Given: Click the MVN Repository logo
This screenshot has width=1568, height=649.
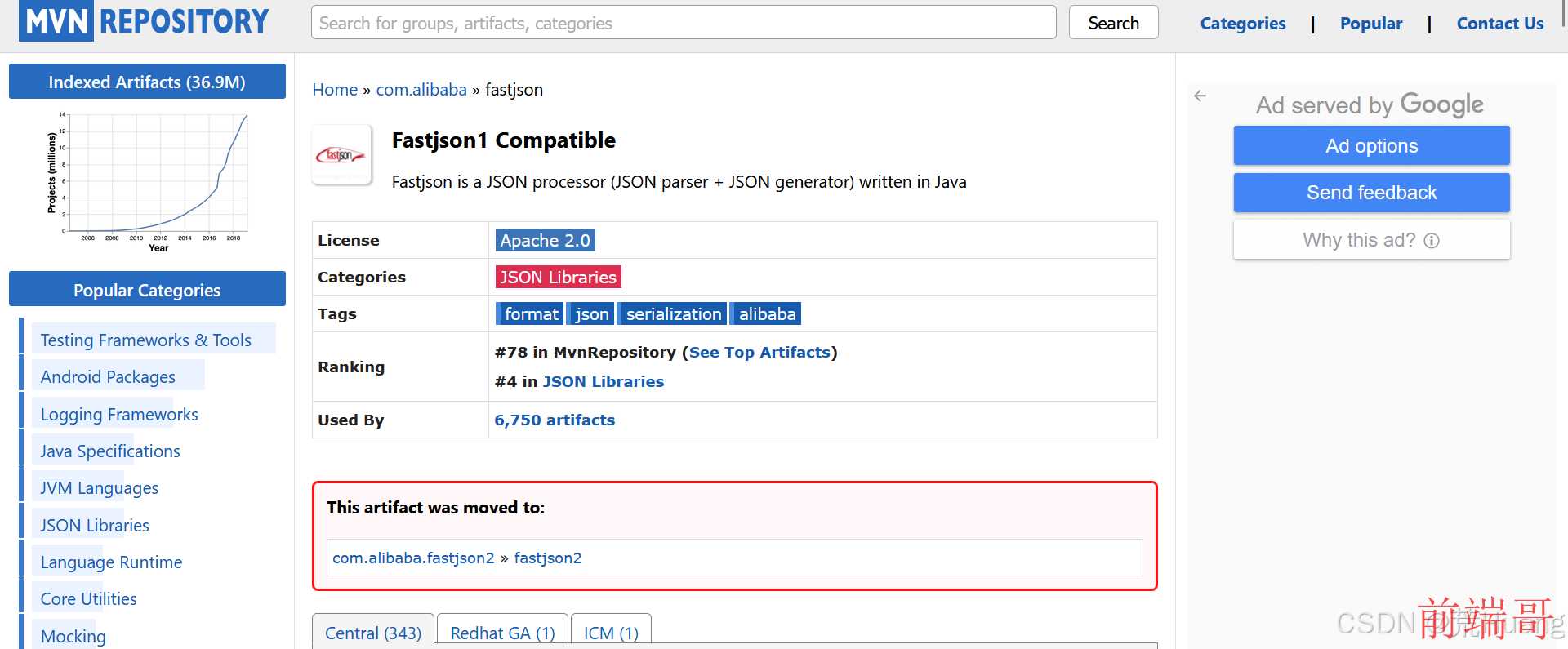Looking at the screenshot, I should [x=144, y=21].
